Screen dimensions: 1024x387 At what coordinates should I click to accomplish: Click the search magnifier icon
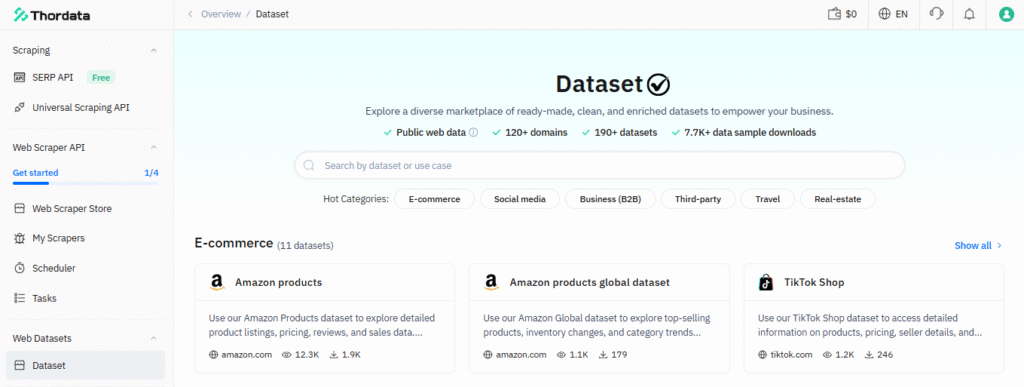click(x=310, y=166)
